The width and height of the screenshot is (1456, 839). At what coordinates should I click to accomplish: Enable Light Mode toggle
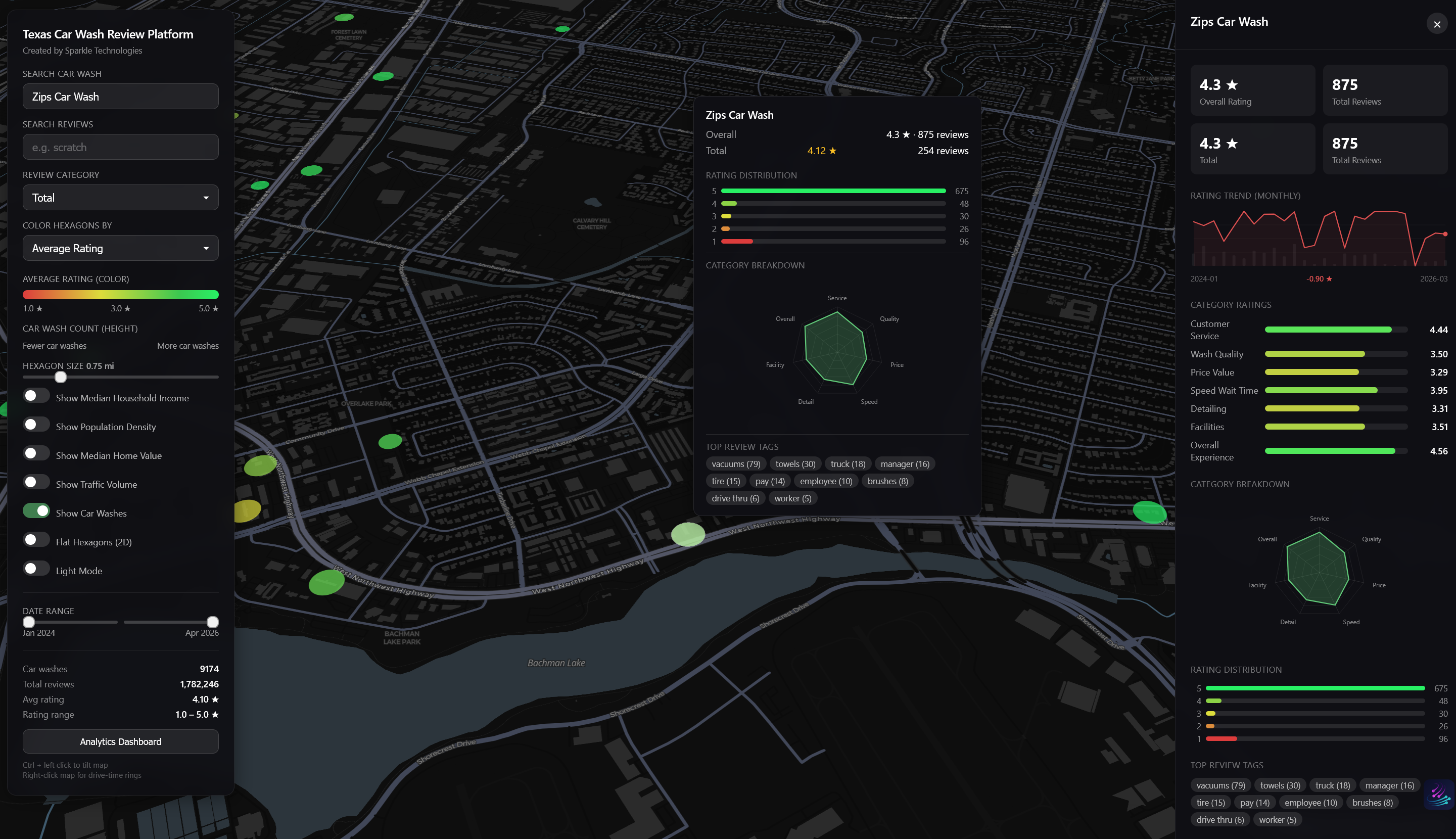pos(36,569)
